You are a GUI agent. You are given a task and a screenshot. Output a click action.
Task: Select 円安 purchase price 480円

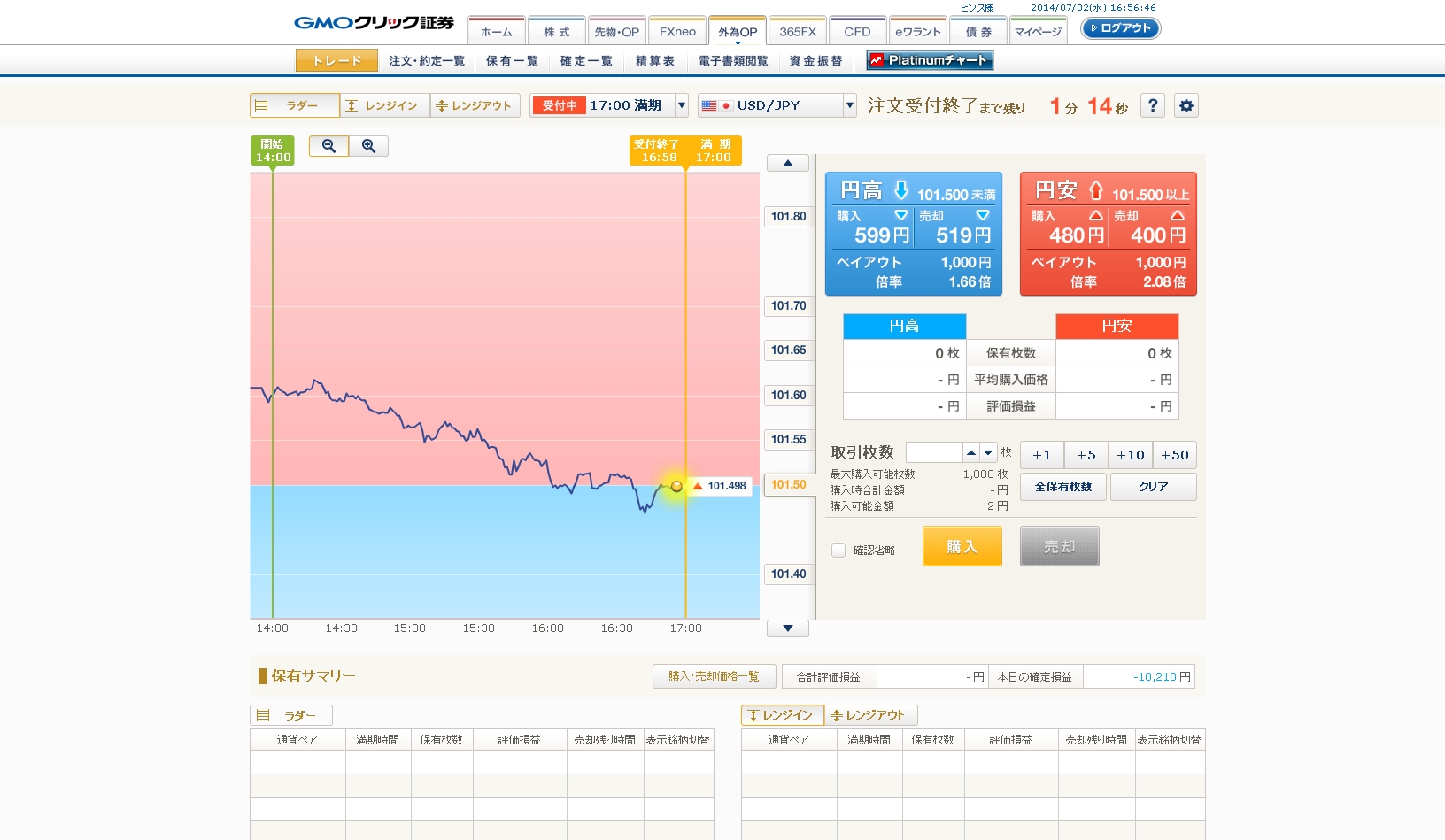1068,227
